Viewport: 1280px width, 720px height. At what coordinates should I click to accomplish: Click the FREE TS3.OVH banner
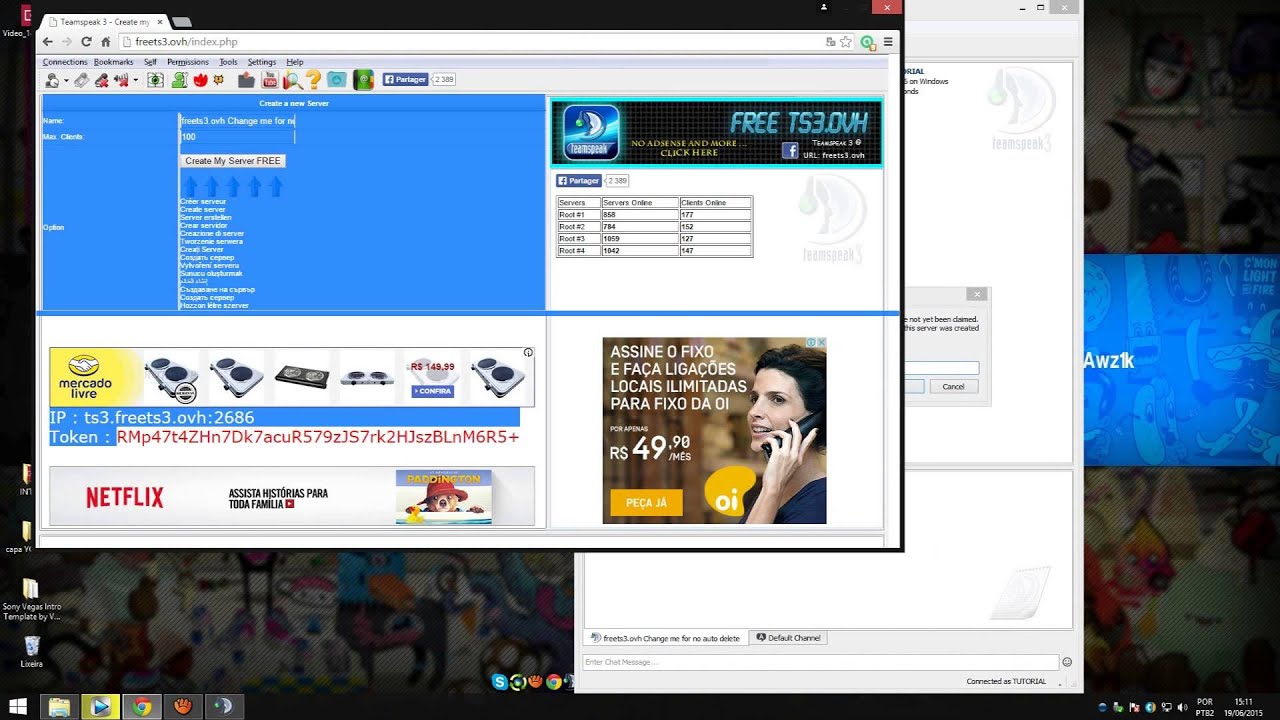[x=716, y=132]
